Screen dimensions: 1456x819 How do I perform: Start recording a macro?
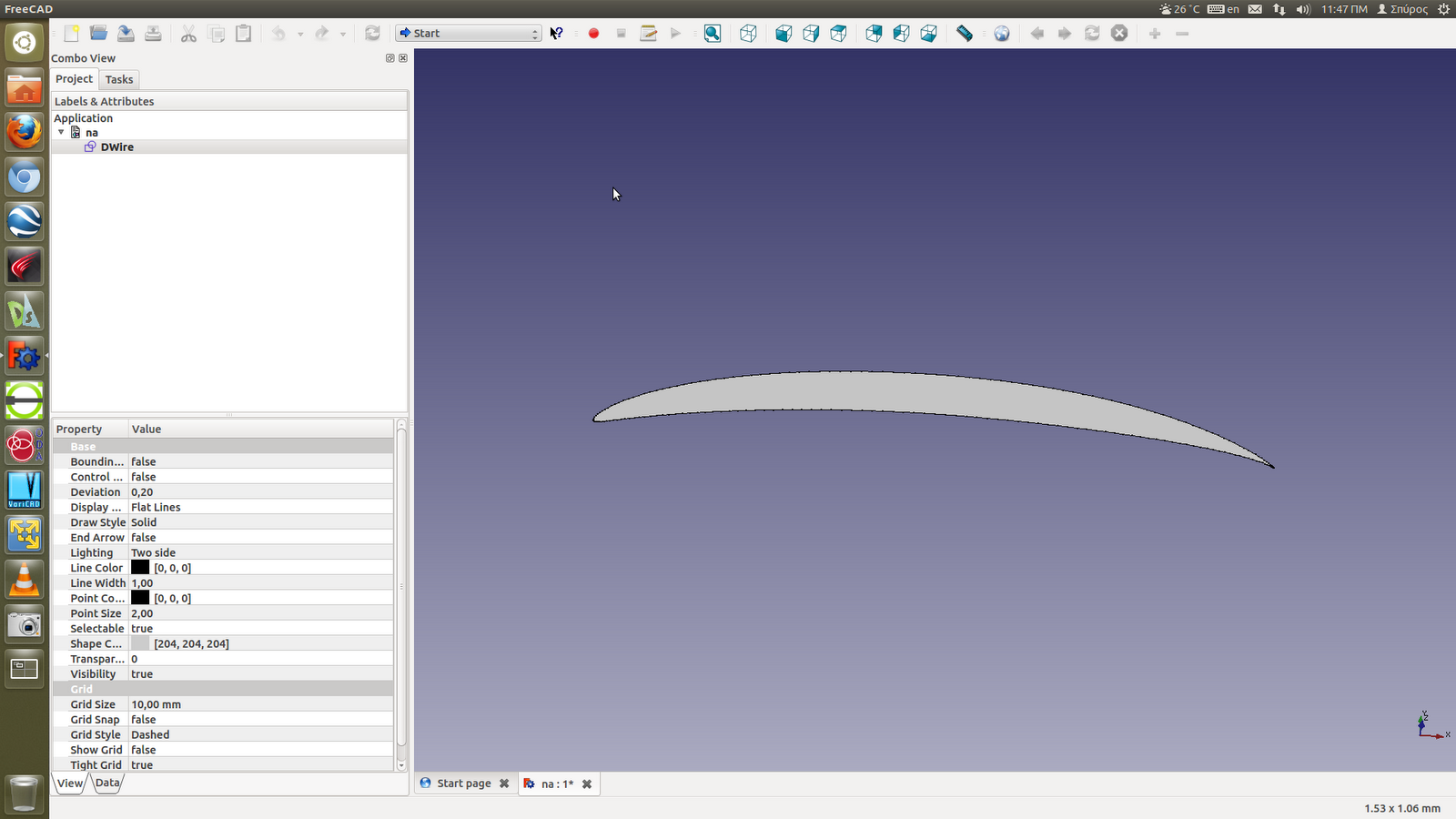coord(593,34)
